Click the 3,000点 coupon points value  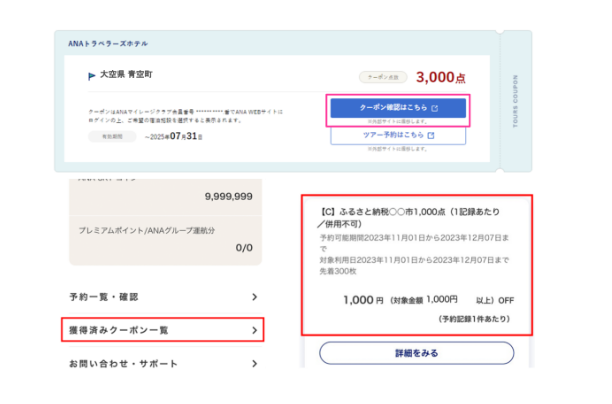coord(441,76)
